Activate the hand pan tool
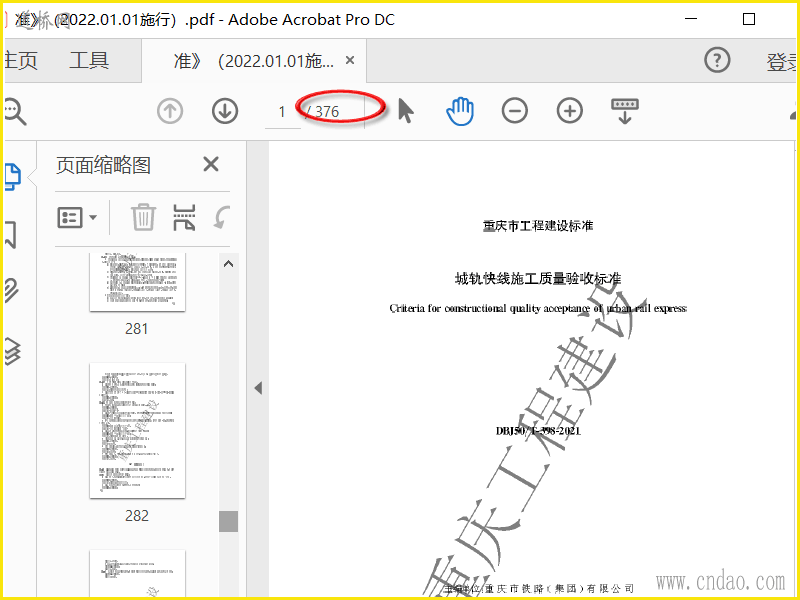The image size is (800, 600). tap(460, 111)
